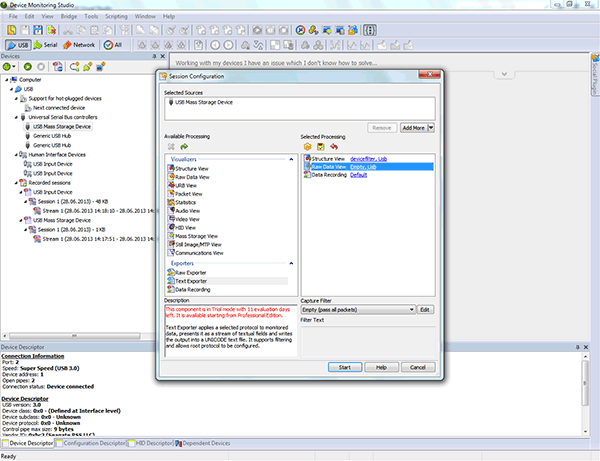Select Text Exporter item

tap(228, 281)
